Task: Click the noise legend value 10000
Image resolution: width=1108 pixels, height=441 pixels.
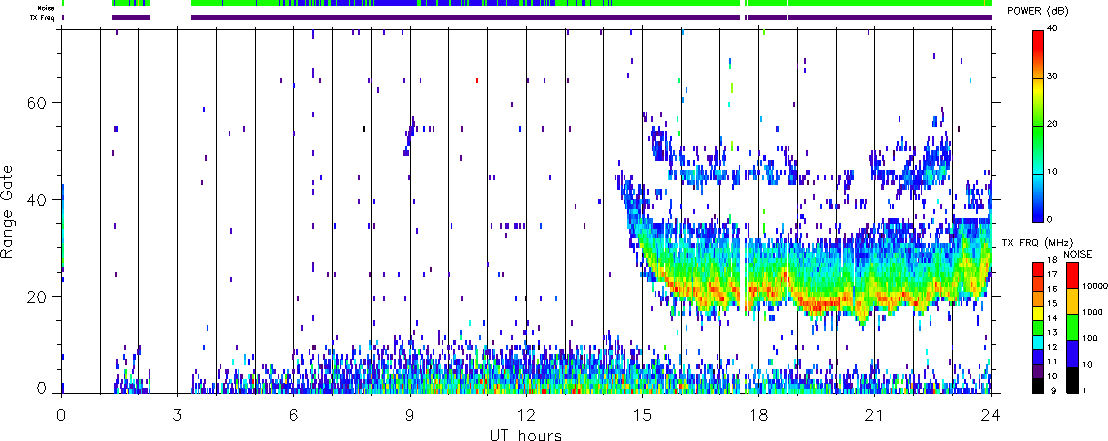Action: click(1093, 288)
